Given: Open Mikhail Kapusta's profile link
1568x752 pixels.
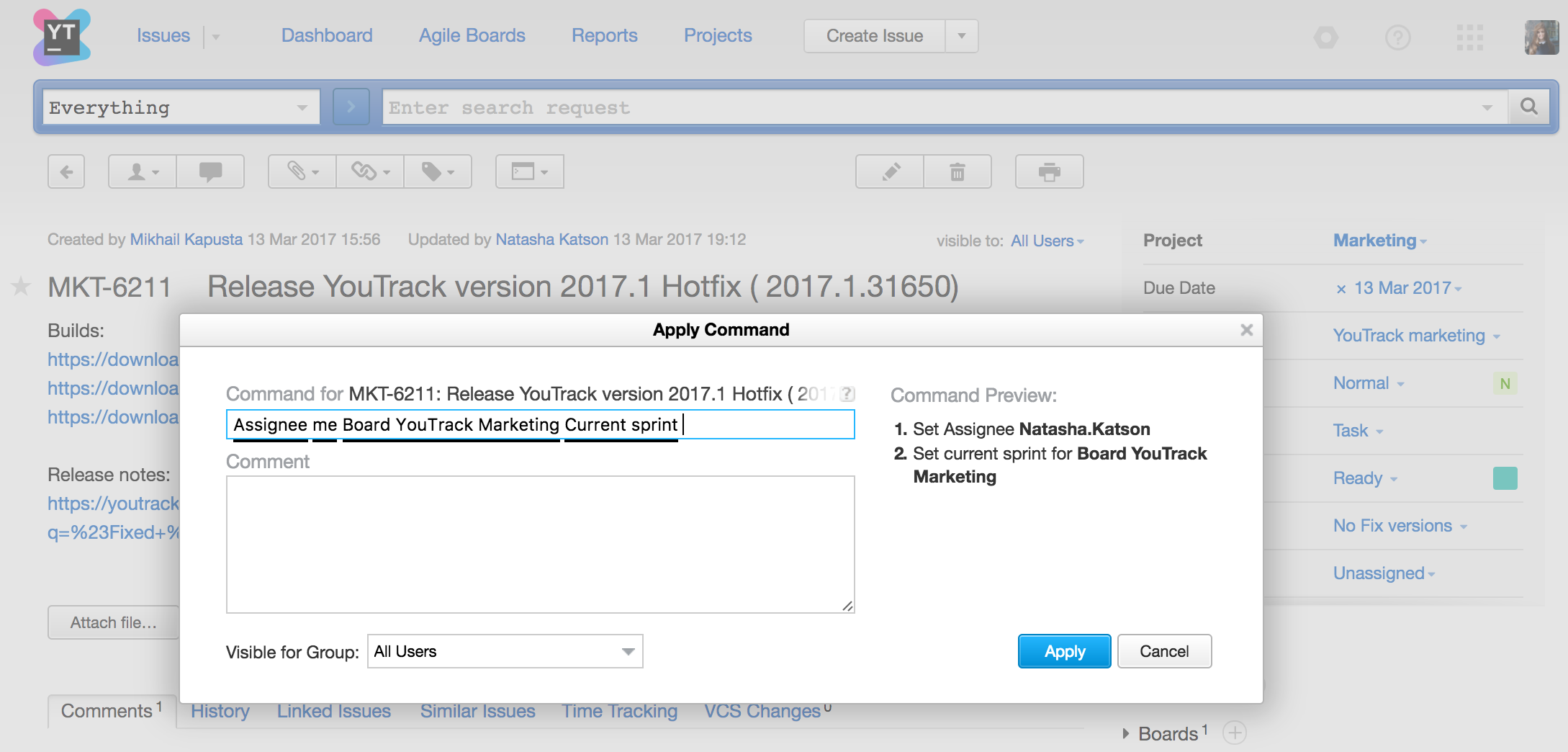Looking at the screenshot, I should coord(186,239).
